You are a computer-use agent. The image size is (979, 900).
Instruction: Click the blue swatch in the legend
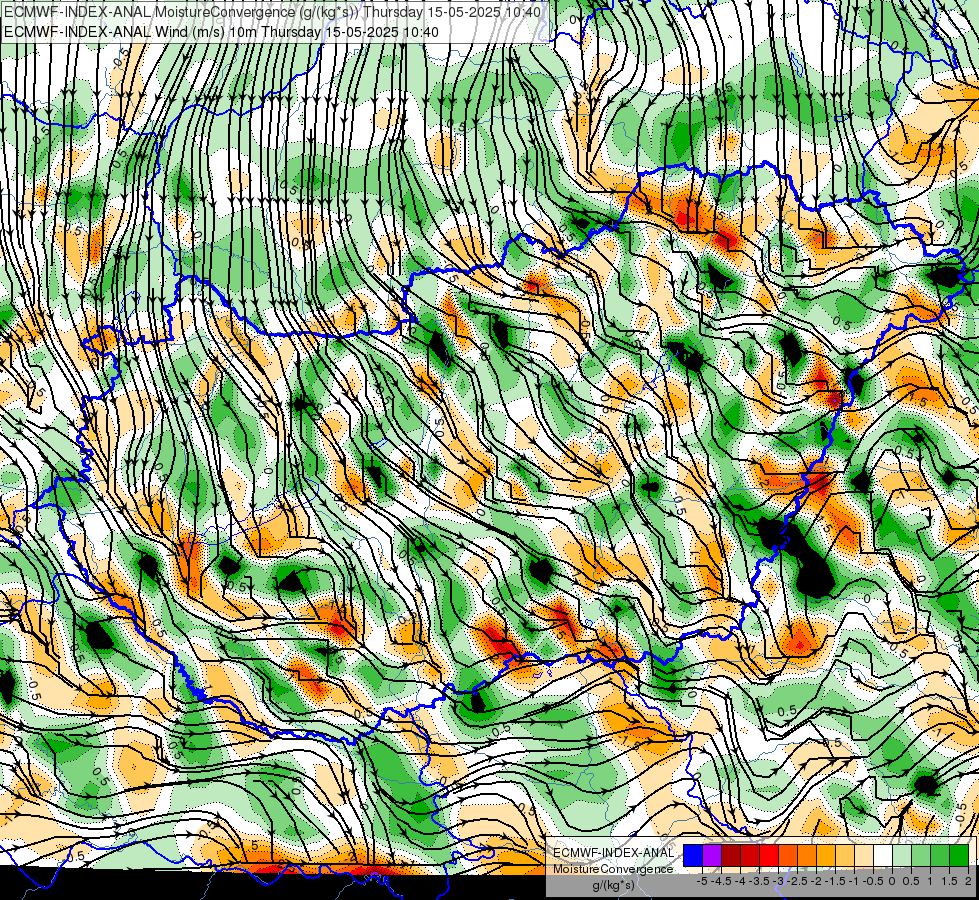693,855
